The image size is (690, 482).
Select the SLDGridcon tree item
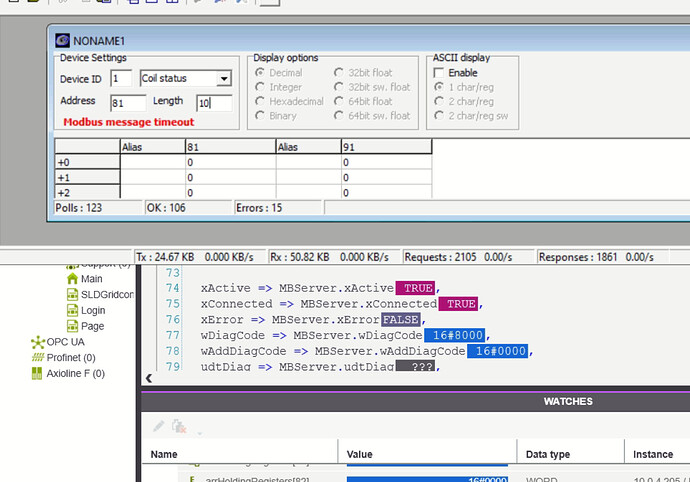(107, 294)
